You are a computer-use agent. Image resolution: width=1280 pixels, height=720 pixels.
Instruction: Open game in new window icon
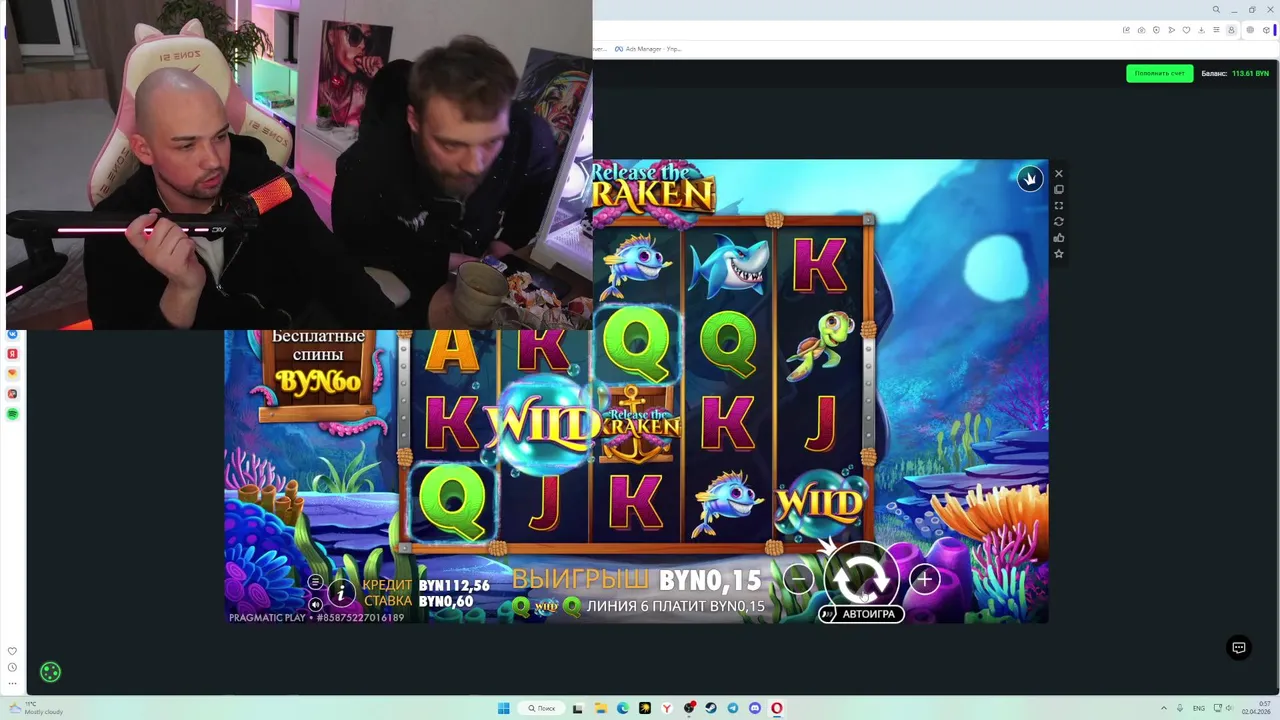1059,190
